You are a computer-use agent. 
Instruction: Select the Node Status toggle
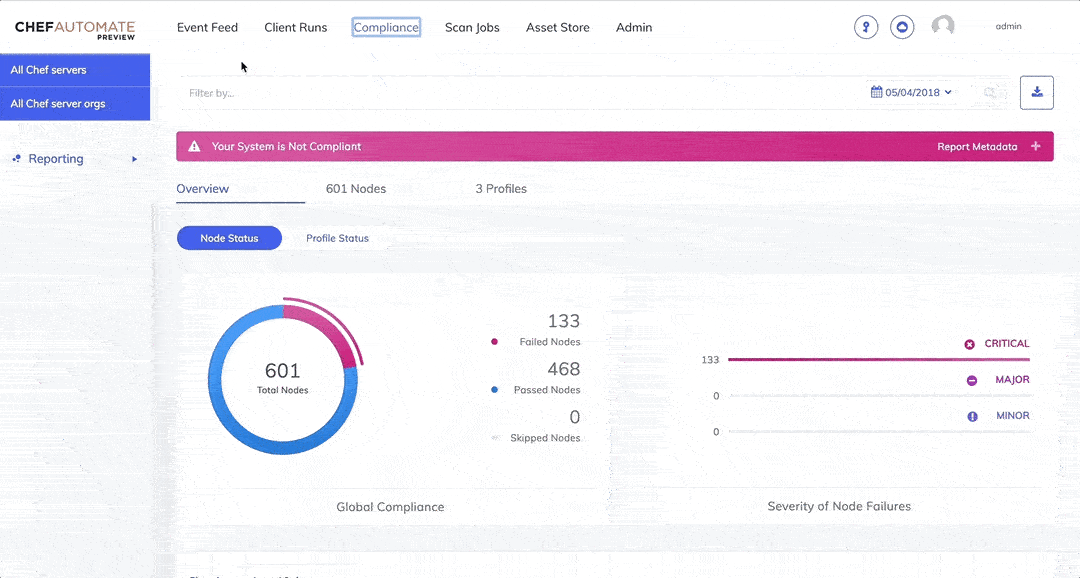tap(229, 238)
